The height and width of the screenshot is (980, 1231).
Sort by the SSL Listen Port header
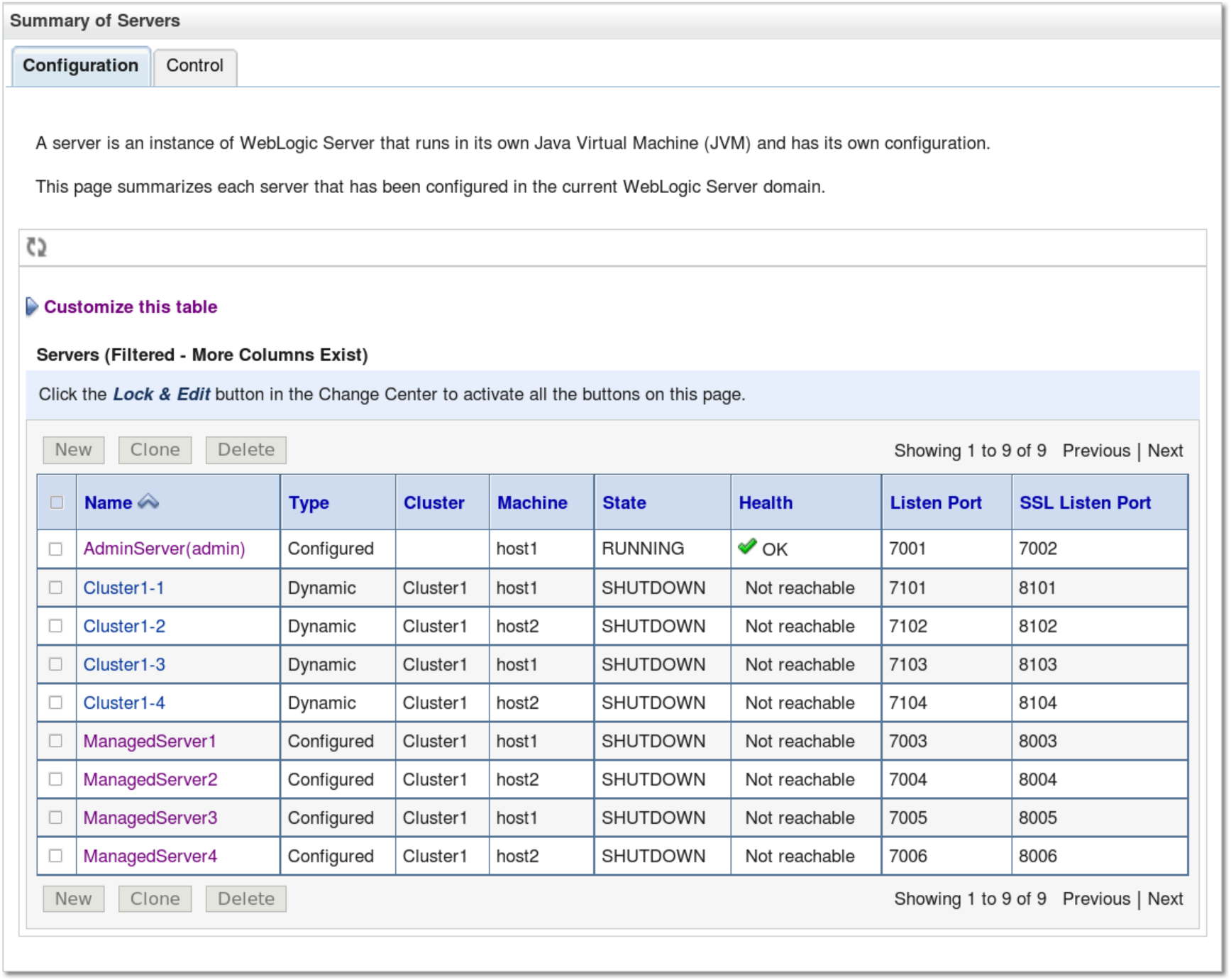tap(1085, 502)
